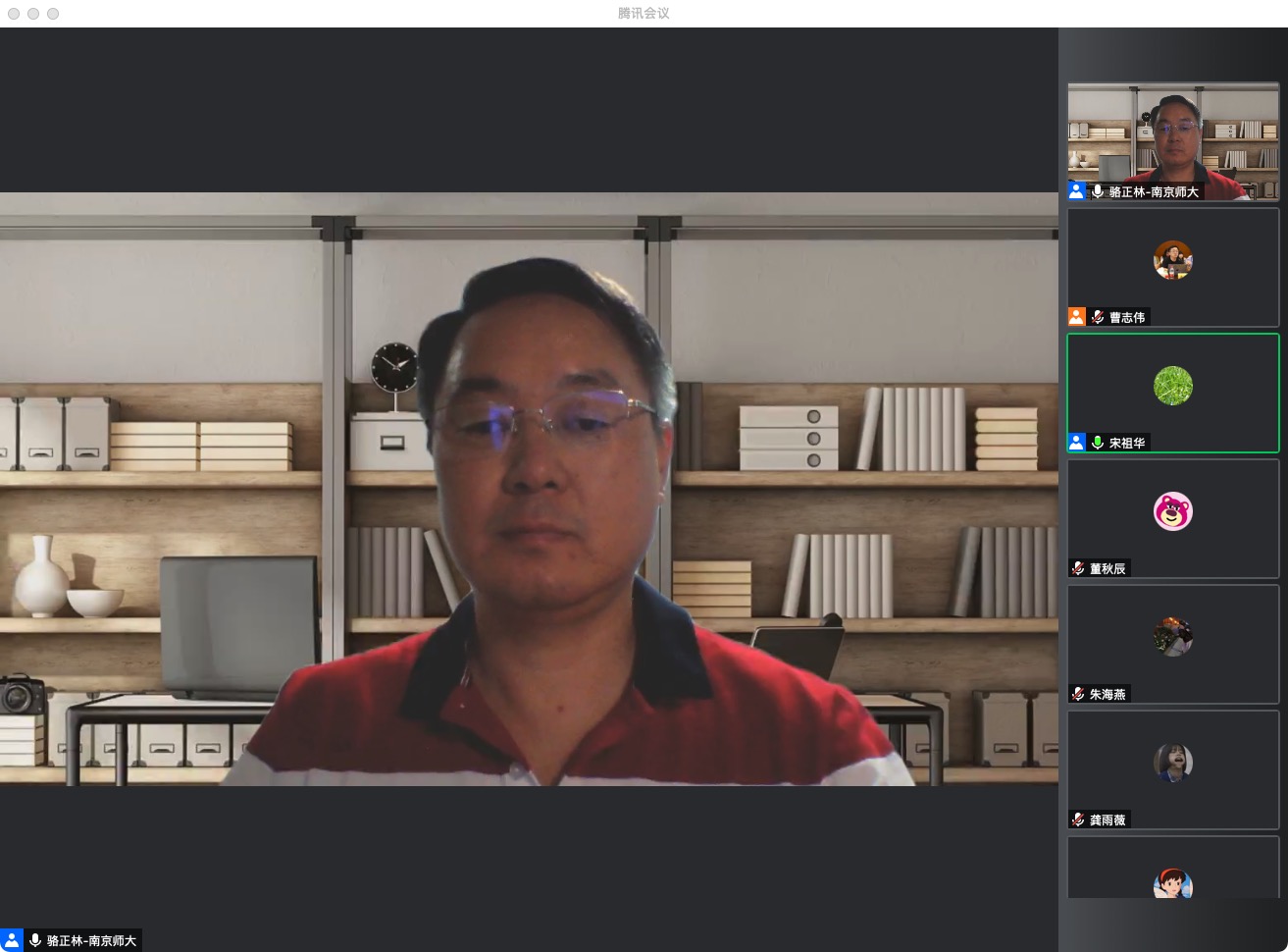Click the main speaker video feed
1288x952 pixels.
point(530,489)
